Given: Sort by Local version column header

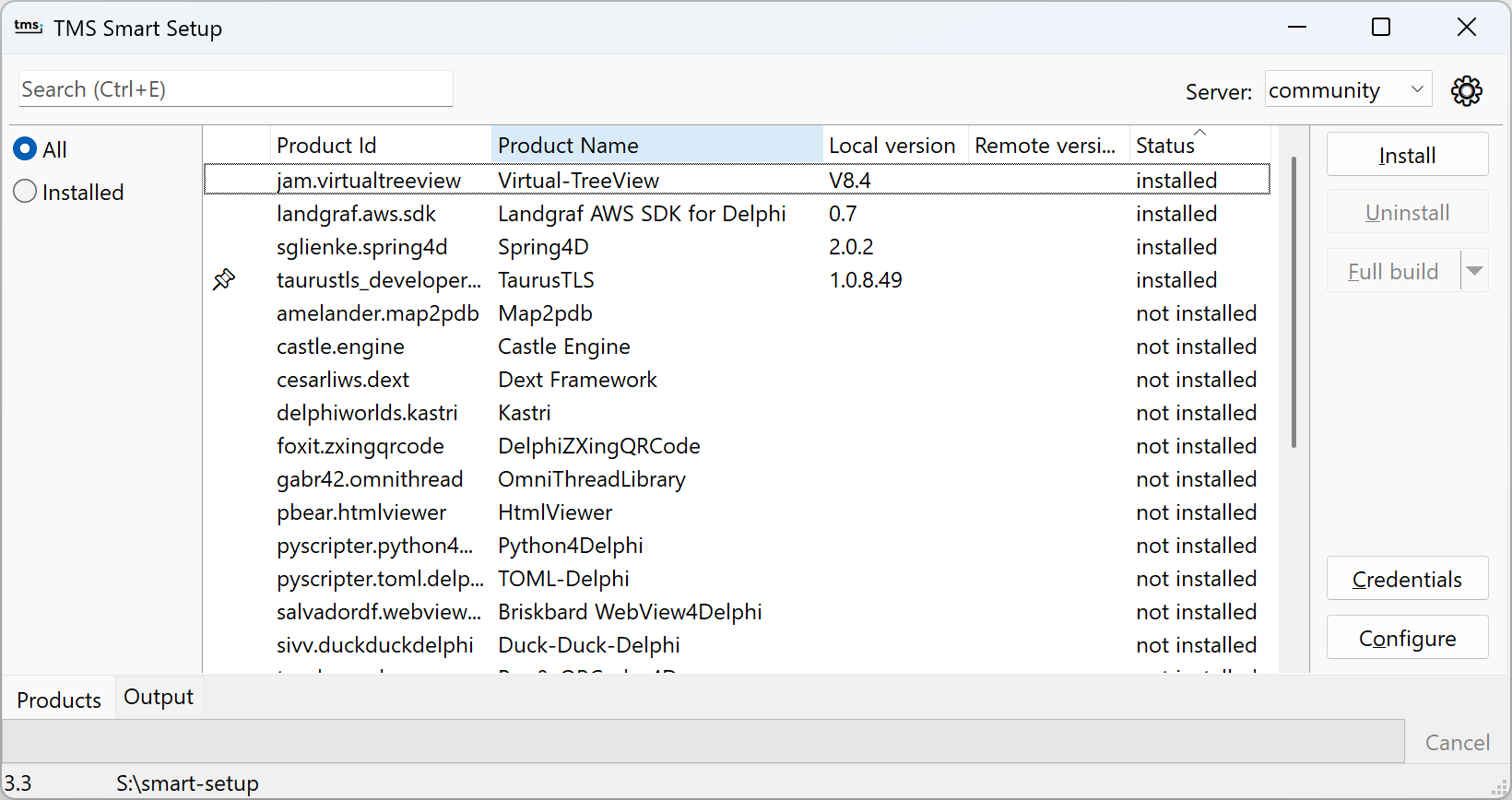Looking at the screenshot, I should pyautogui.click(x=895, y=145).
